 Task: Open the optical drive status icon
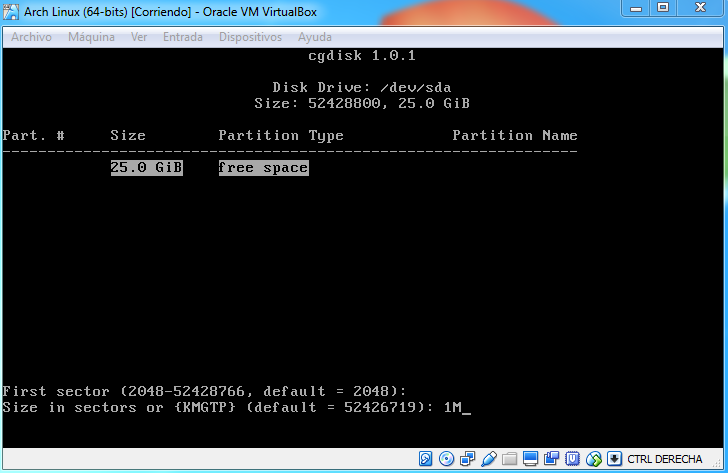[446, 459]
